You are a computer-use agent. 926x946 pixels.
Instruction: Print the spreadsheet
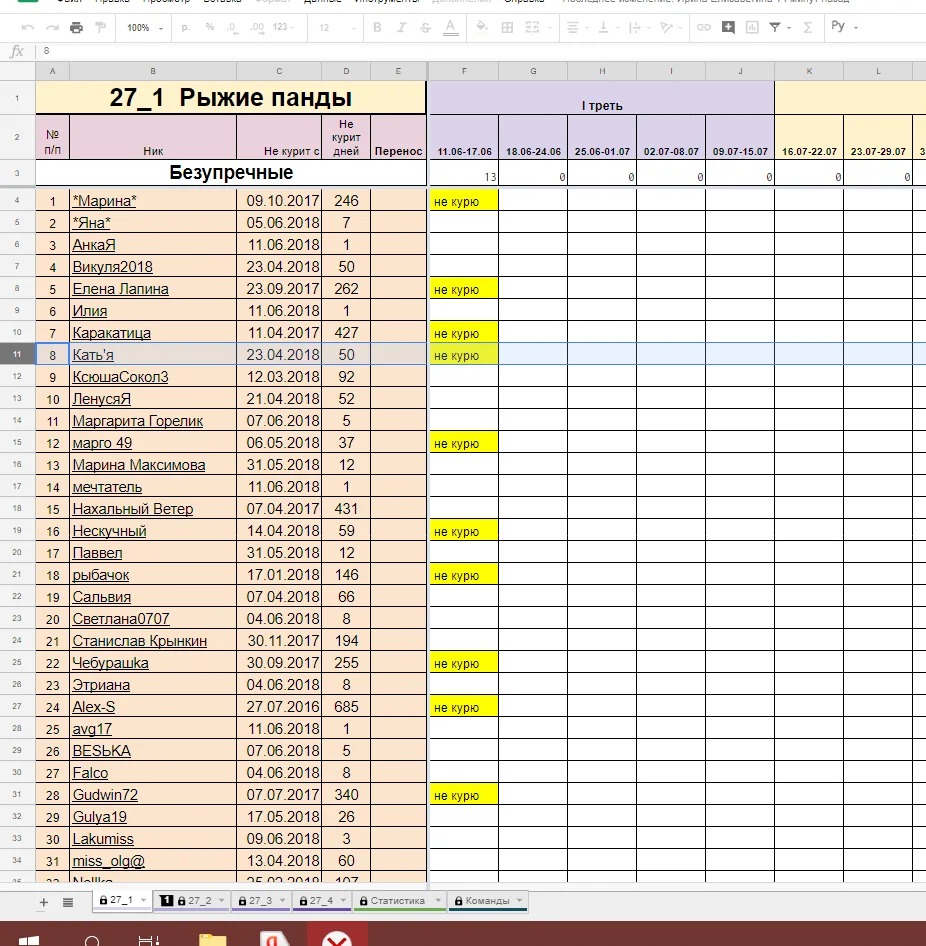77,28
